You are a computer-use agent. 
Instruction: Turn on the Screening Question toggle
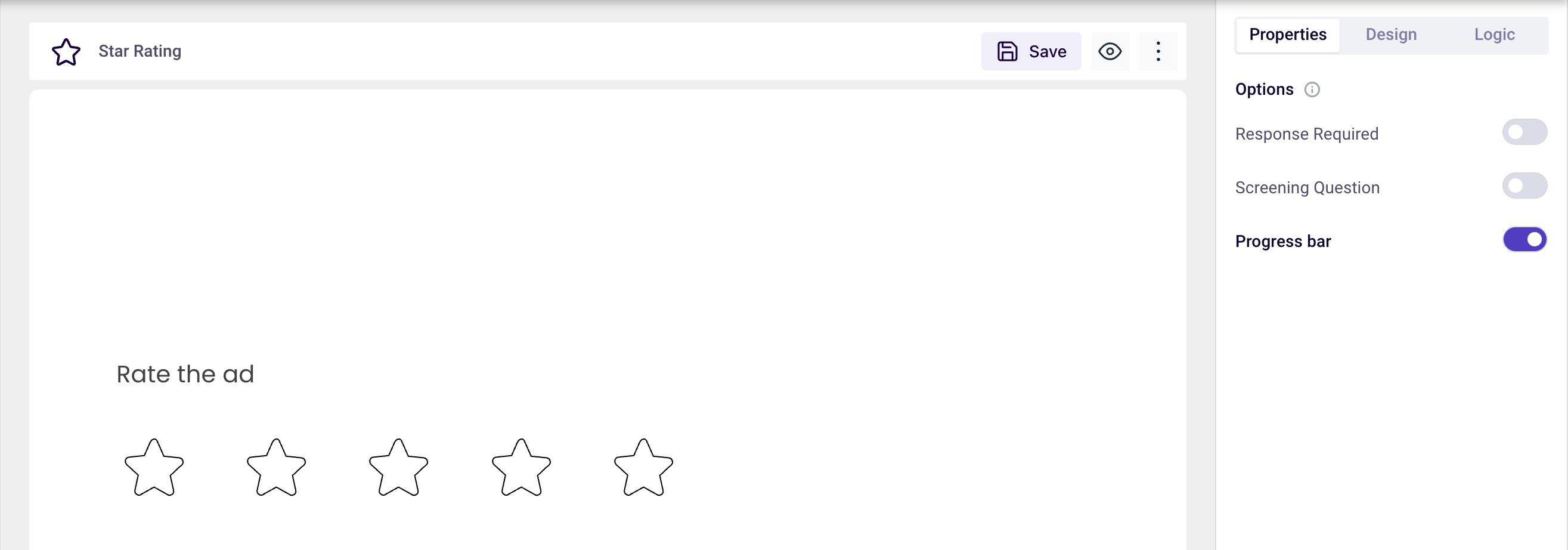pos(1524,186)
